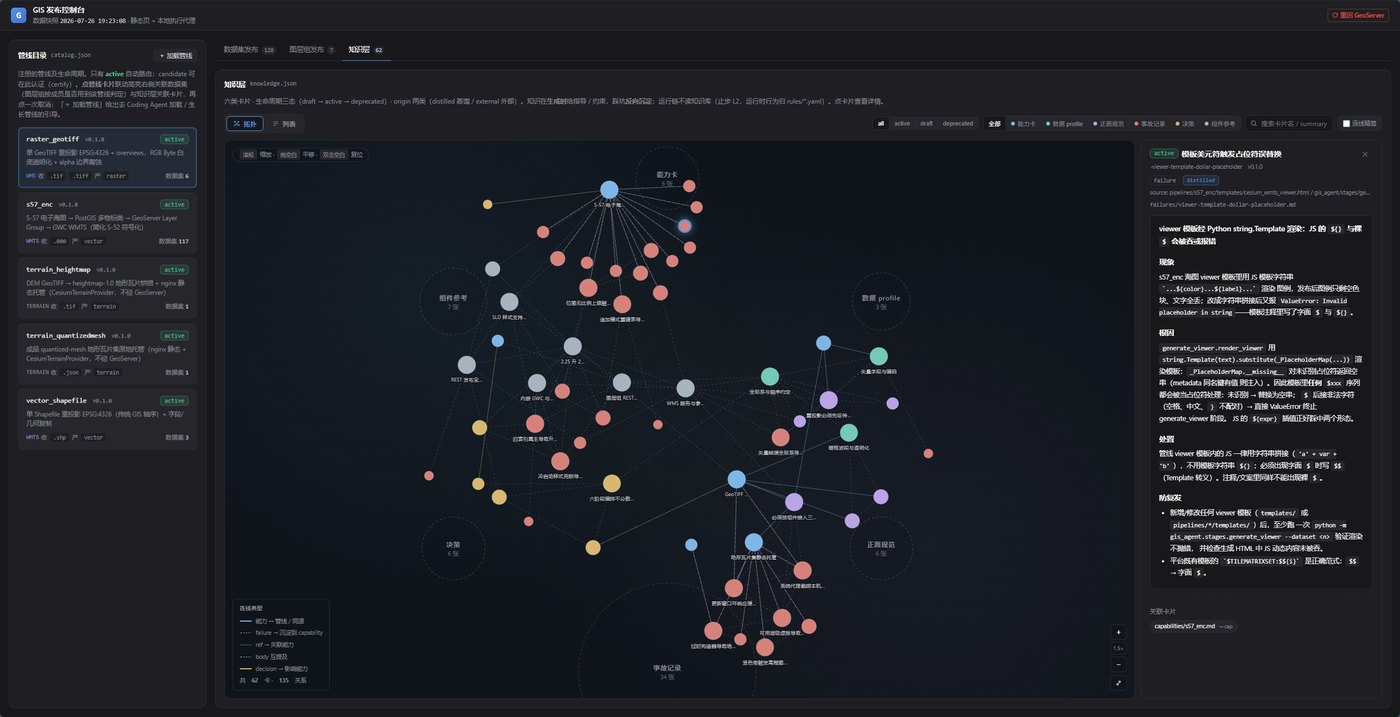This screenshot has width=1400, height=717.
Task: Click the red 更新窗口开始位像 node
Action: tap(734, 588)
